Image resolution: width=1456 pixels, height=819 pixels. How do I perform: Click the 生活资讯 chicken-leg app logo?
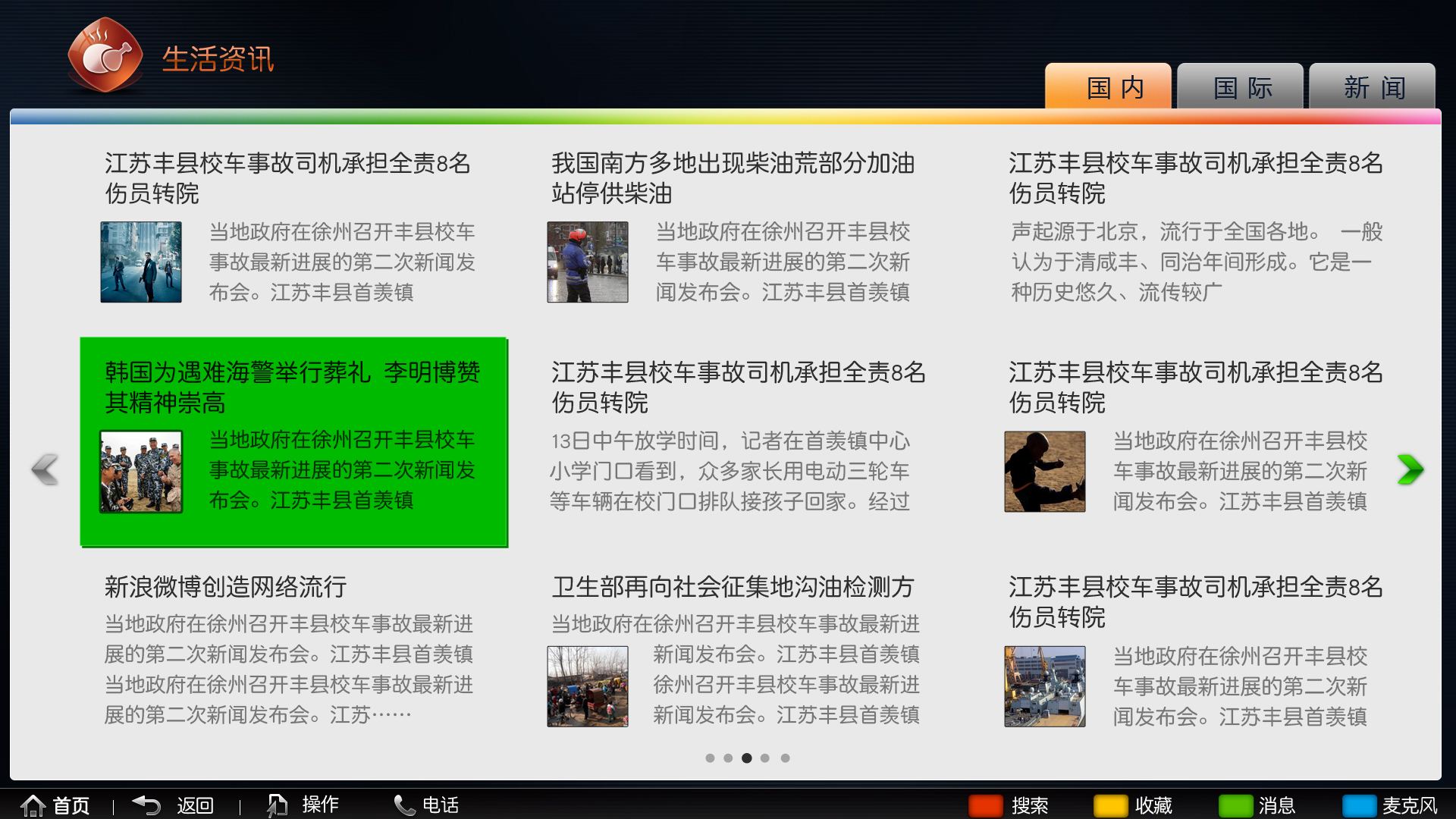[x=105, y=56]
